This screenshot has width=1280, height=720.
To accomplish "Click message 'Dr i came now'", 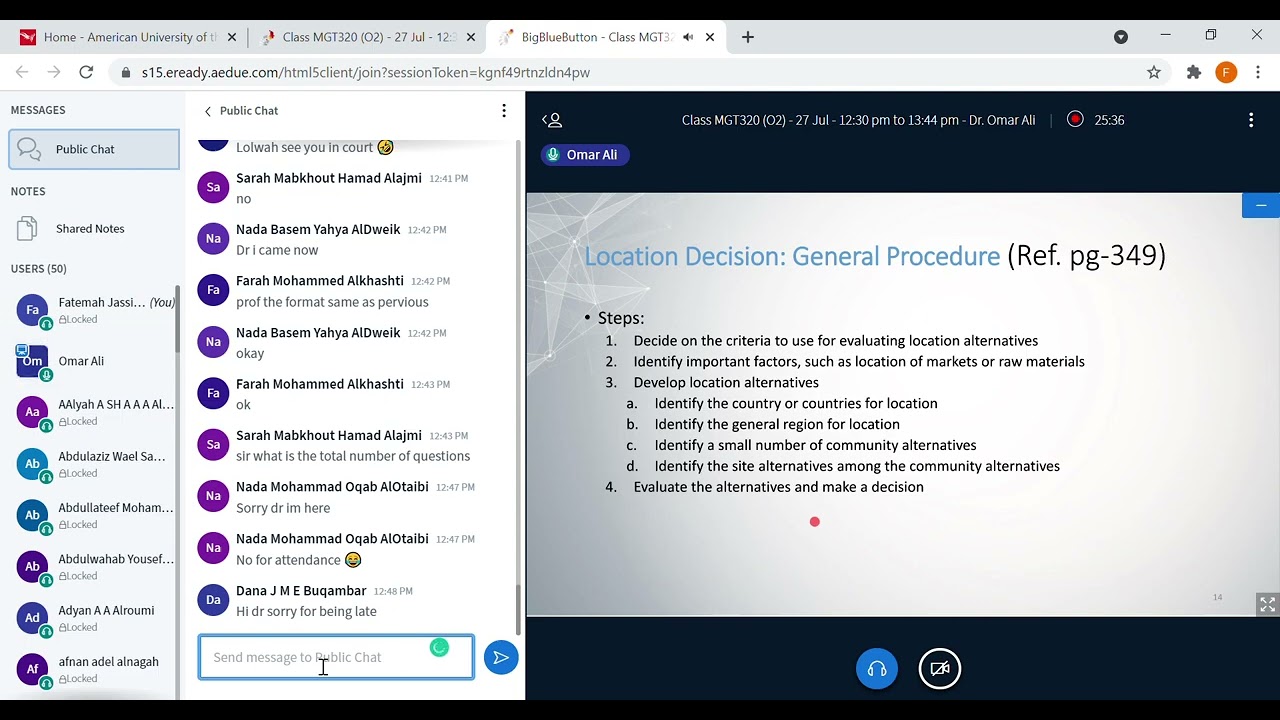I will point(277,250).
